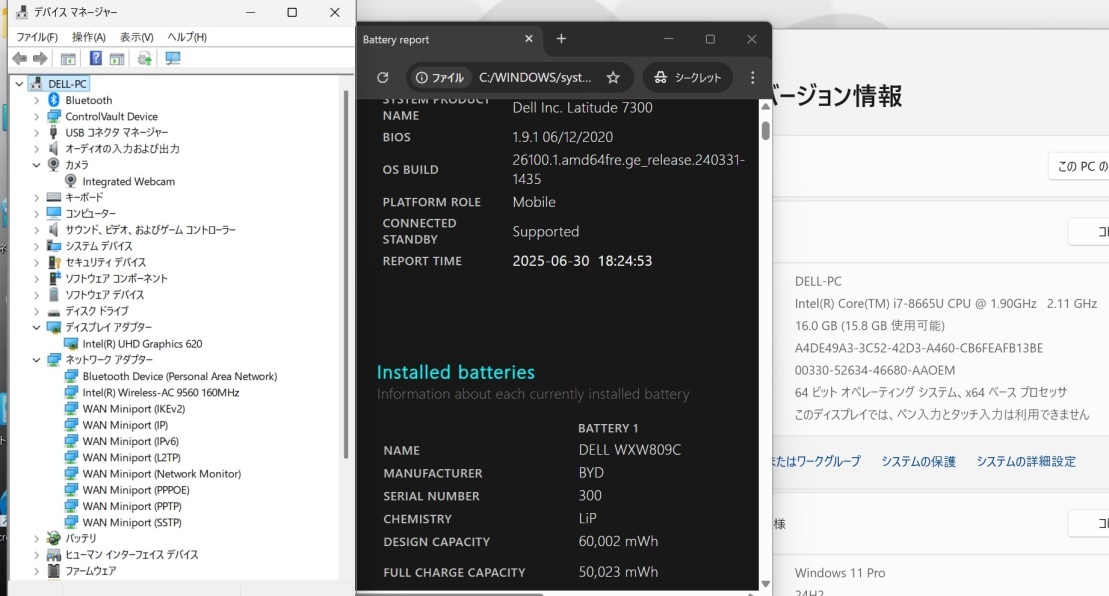
Task: Reload the Battery report page
Action: pos(382,77)
